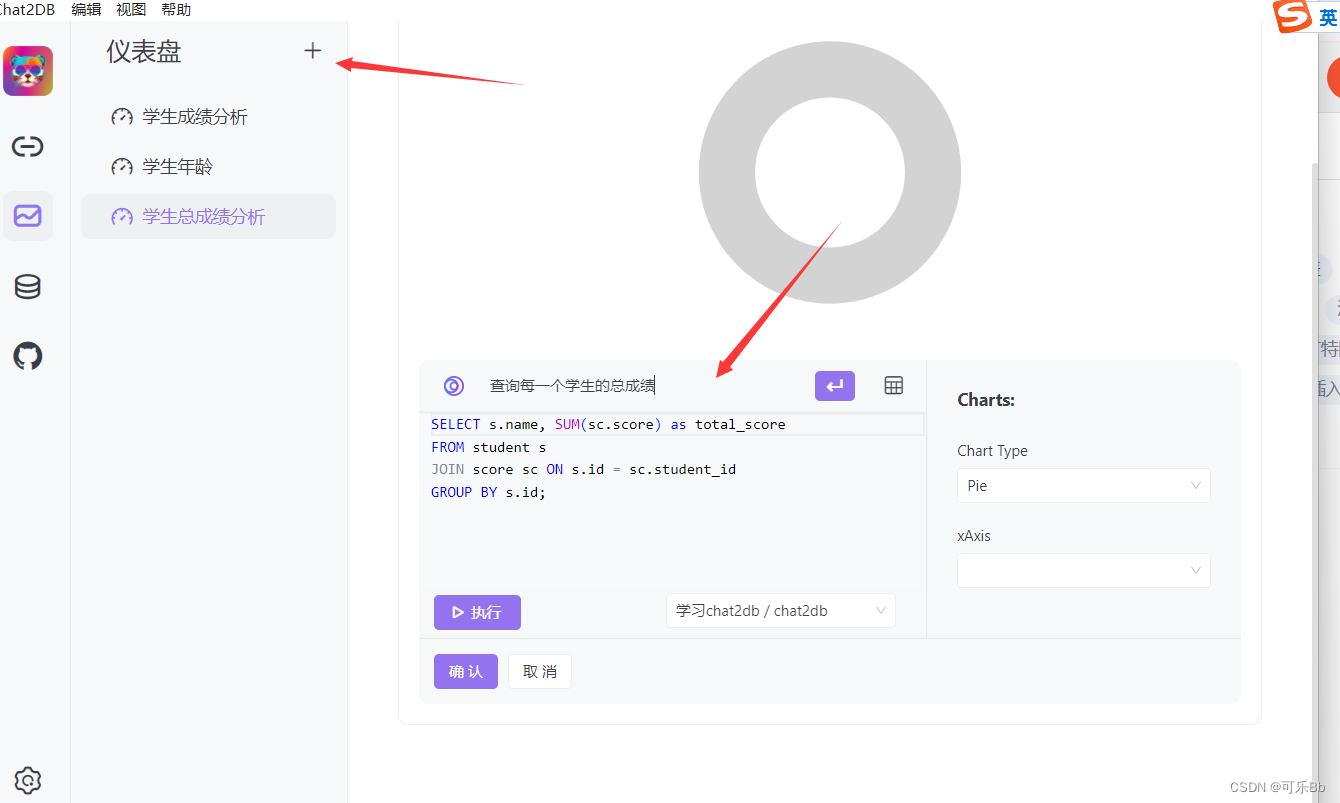Open the GitHub icon in sidebar
Screen dimensions: 1340x803
point(28,356)
